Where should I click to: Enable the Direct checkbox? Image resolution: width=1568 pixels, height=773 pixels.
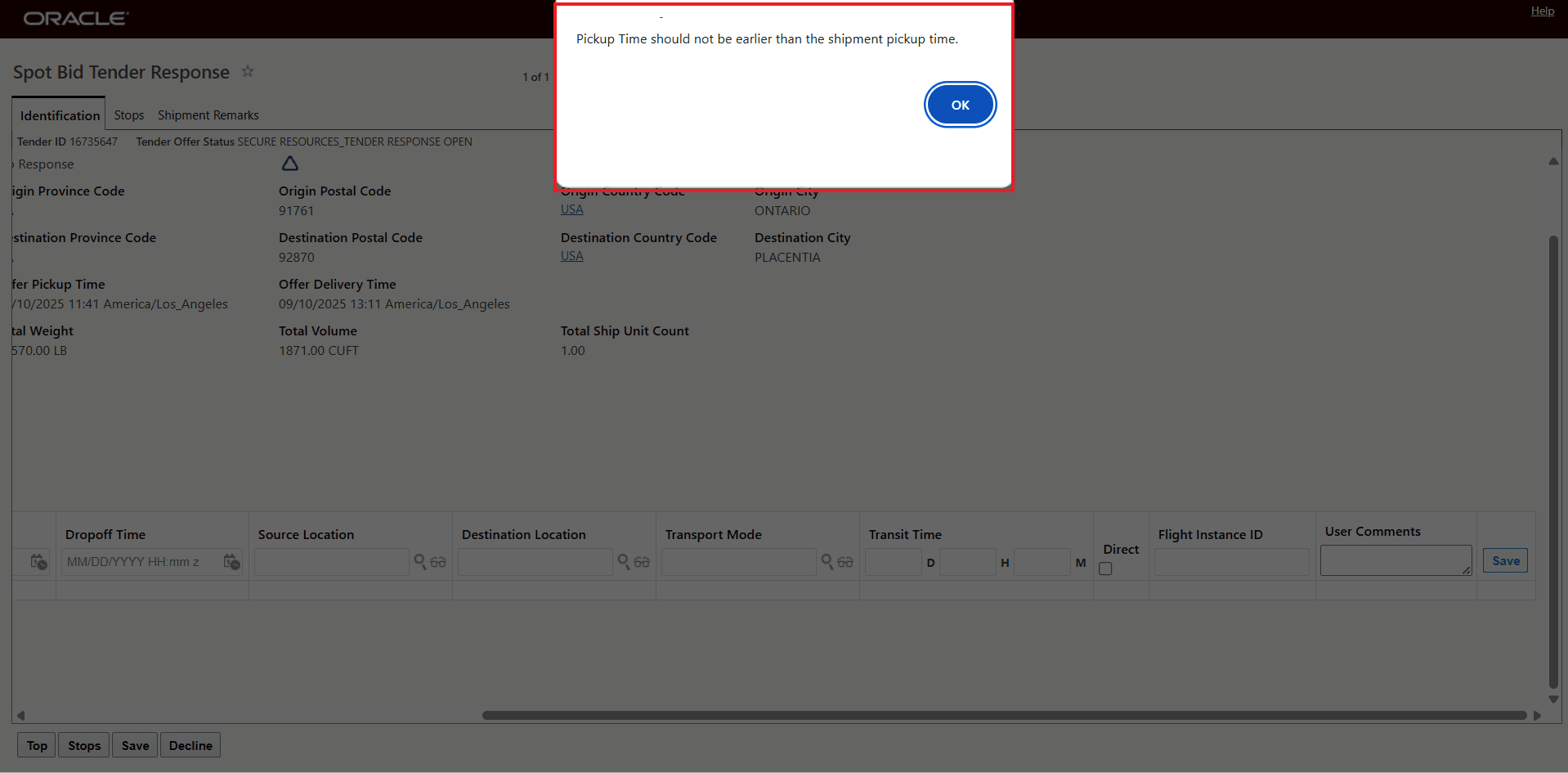[1105, 569]
